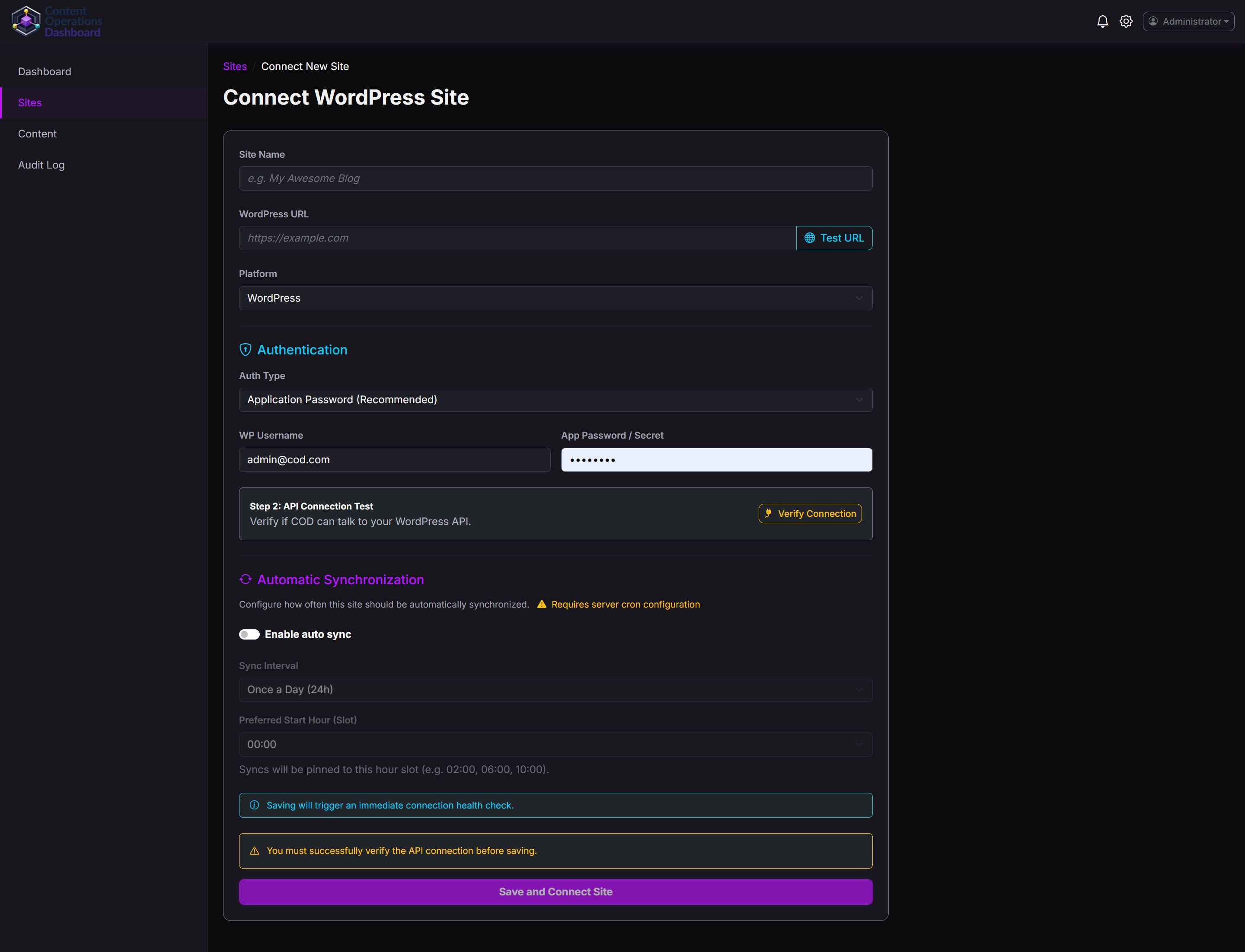Go to Dashboard in the sidebar
1245x952 pixels.
[45, 71]
